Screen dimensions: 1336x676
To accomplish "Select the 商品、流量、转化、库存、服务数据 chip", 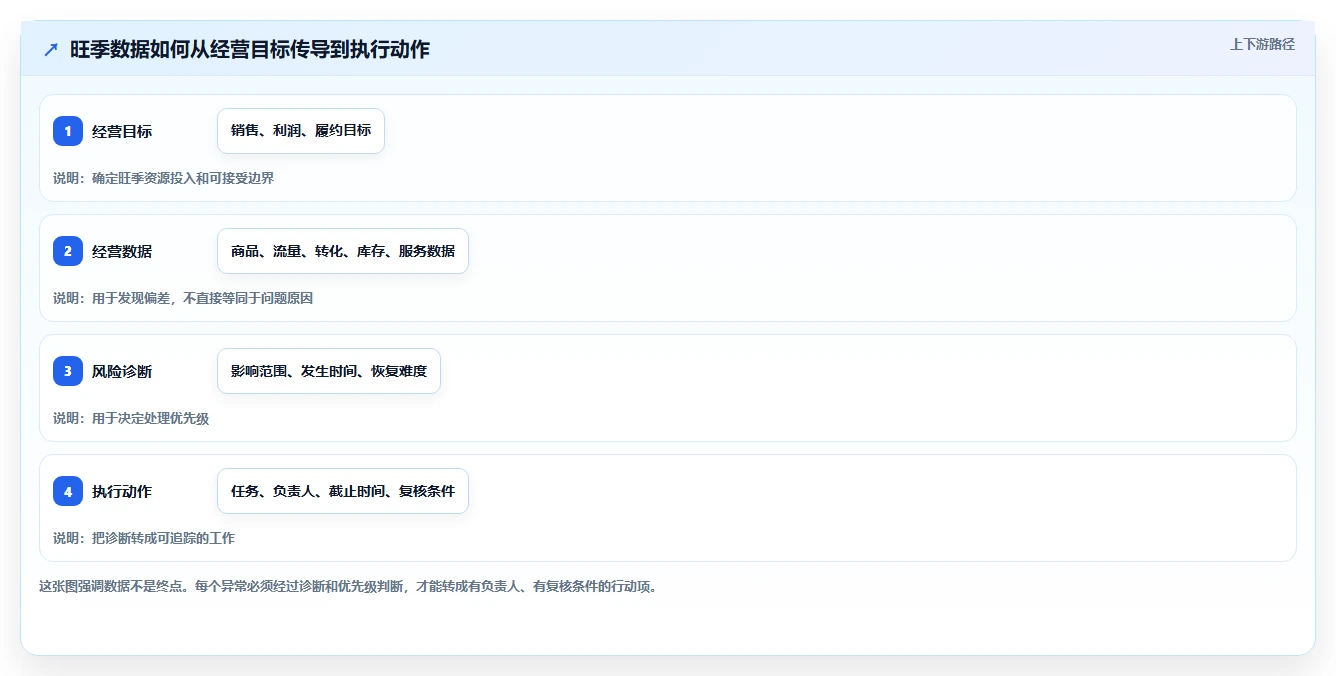I will (x=343, y=251).
